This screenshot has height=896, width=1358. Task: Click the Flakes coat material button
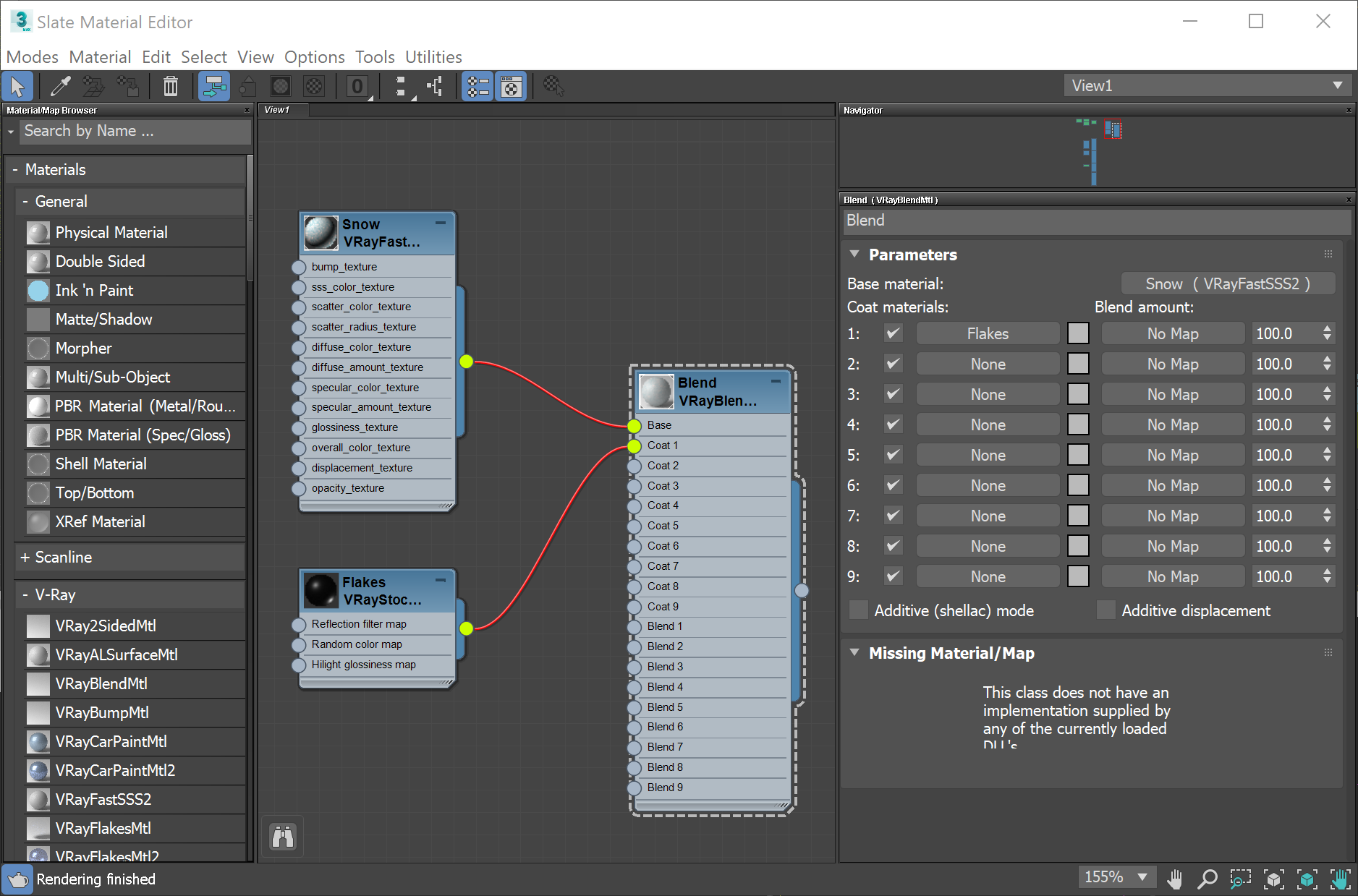click(x=988, y=333)
